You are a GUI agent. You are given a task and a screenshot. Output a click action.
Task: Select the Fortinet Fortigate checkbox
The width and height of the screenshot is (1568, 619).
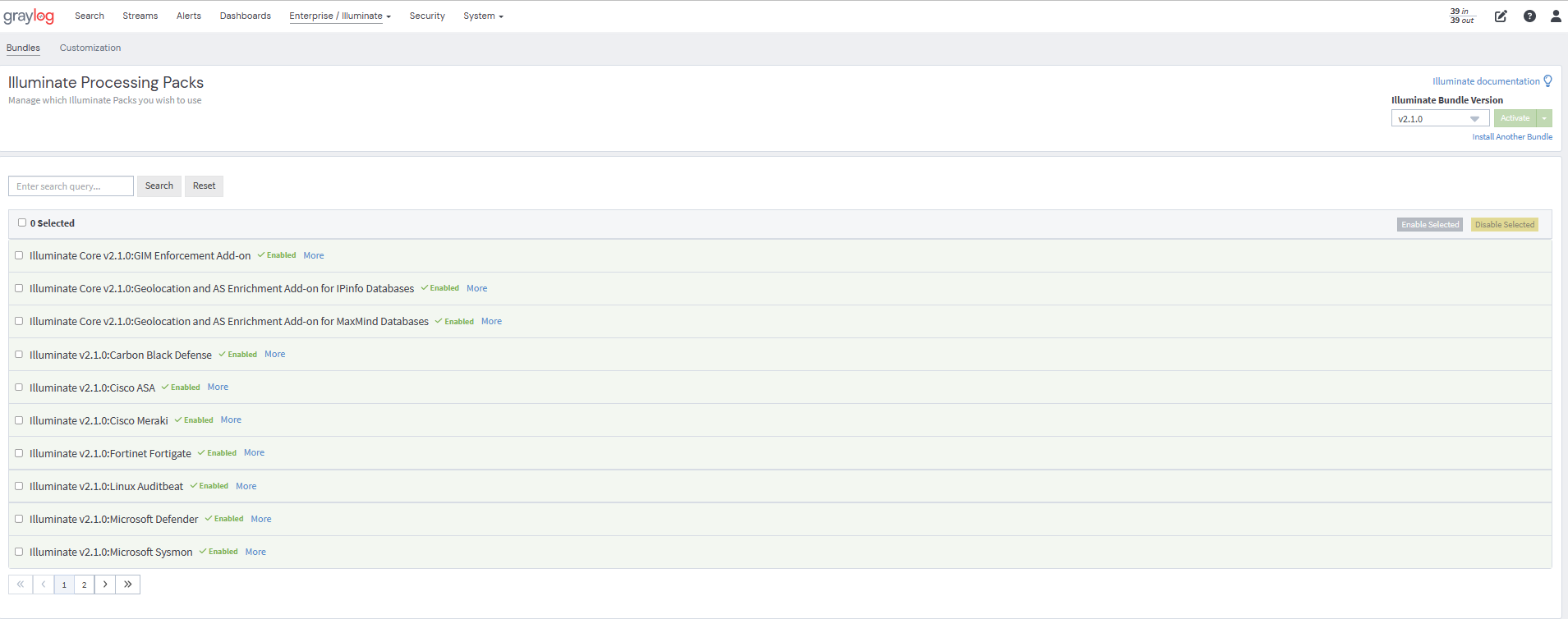tap(19, 453)
